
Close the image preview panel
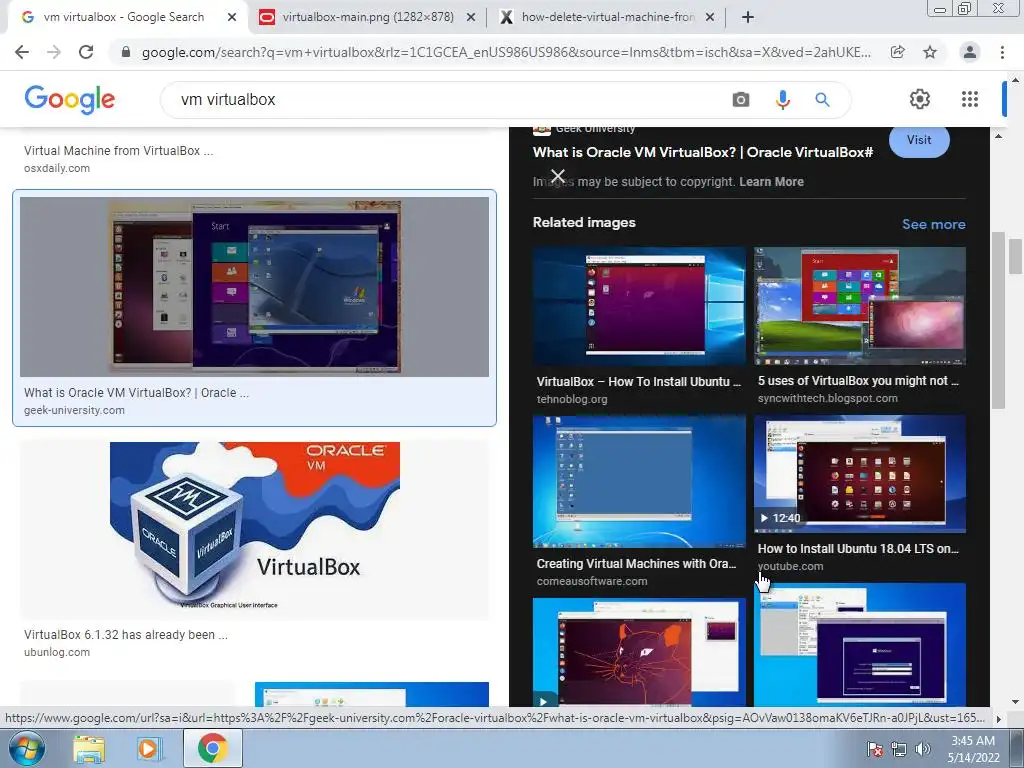tap(558, 176)
